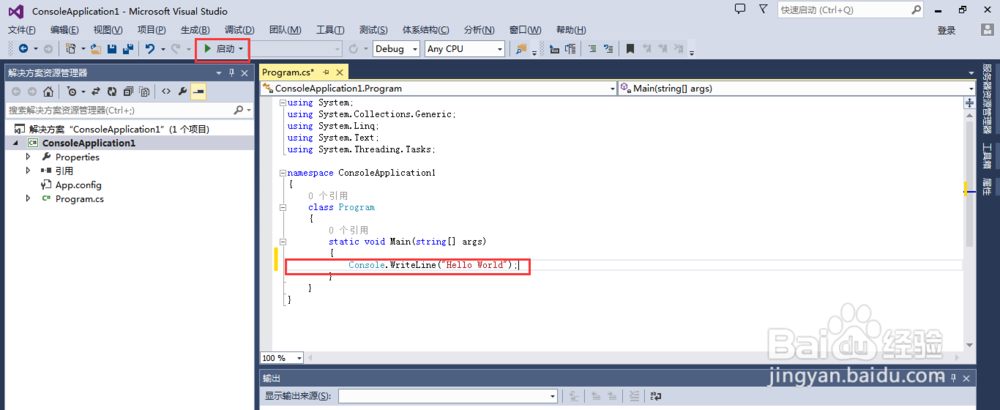This screenshot has width=1000, height=410.
Task: Open the 帮助(H) menu
Action: point(571,30)
